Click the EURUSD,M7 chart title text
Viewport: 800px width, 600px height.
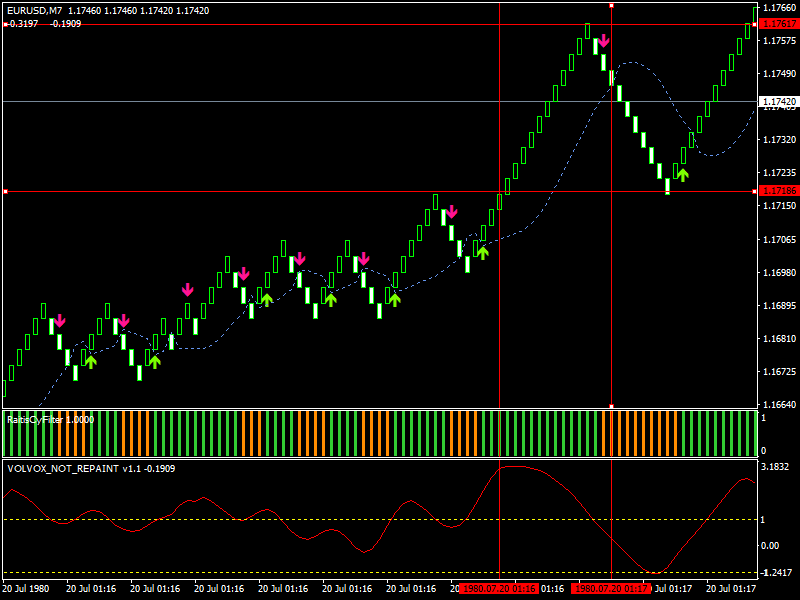pyautogui.click(x=34, y=10)
